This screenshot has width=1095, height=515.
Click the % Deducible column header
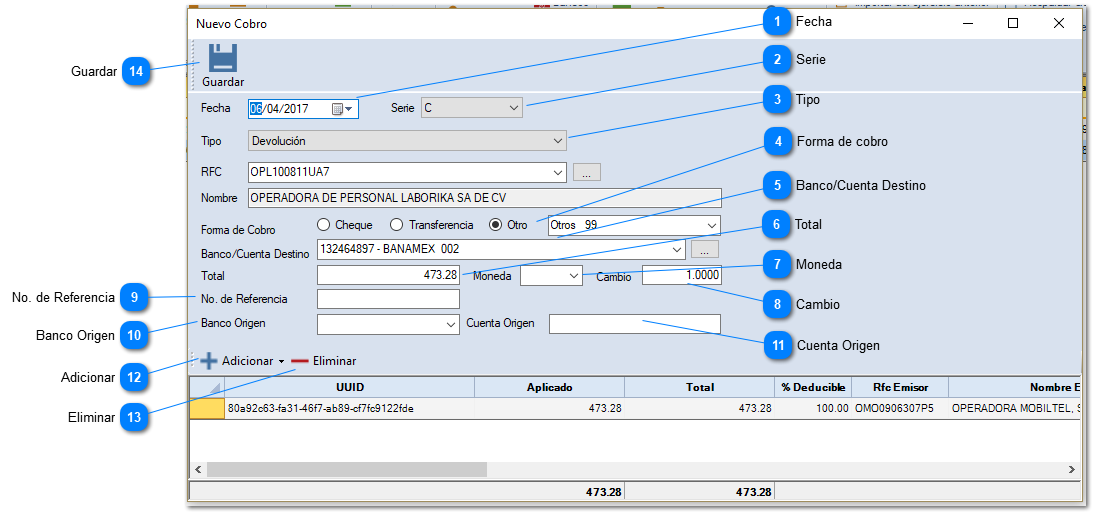click(812, 387)
